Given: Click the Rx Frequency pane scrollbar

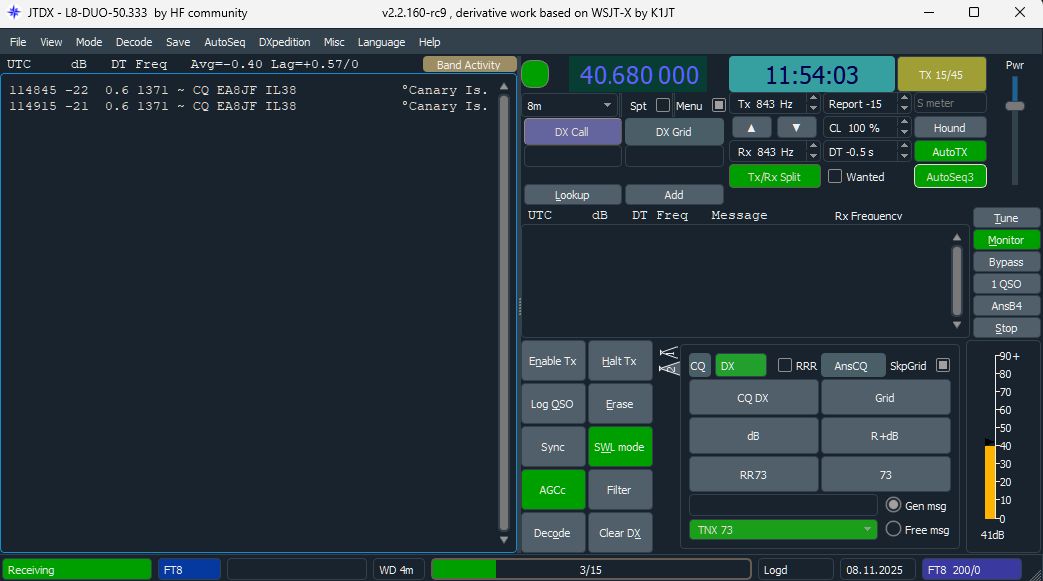Looking at the screenshot, I should pyautogui.click(x=957, y=280).
